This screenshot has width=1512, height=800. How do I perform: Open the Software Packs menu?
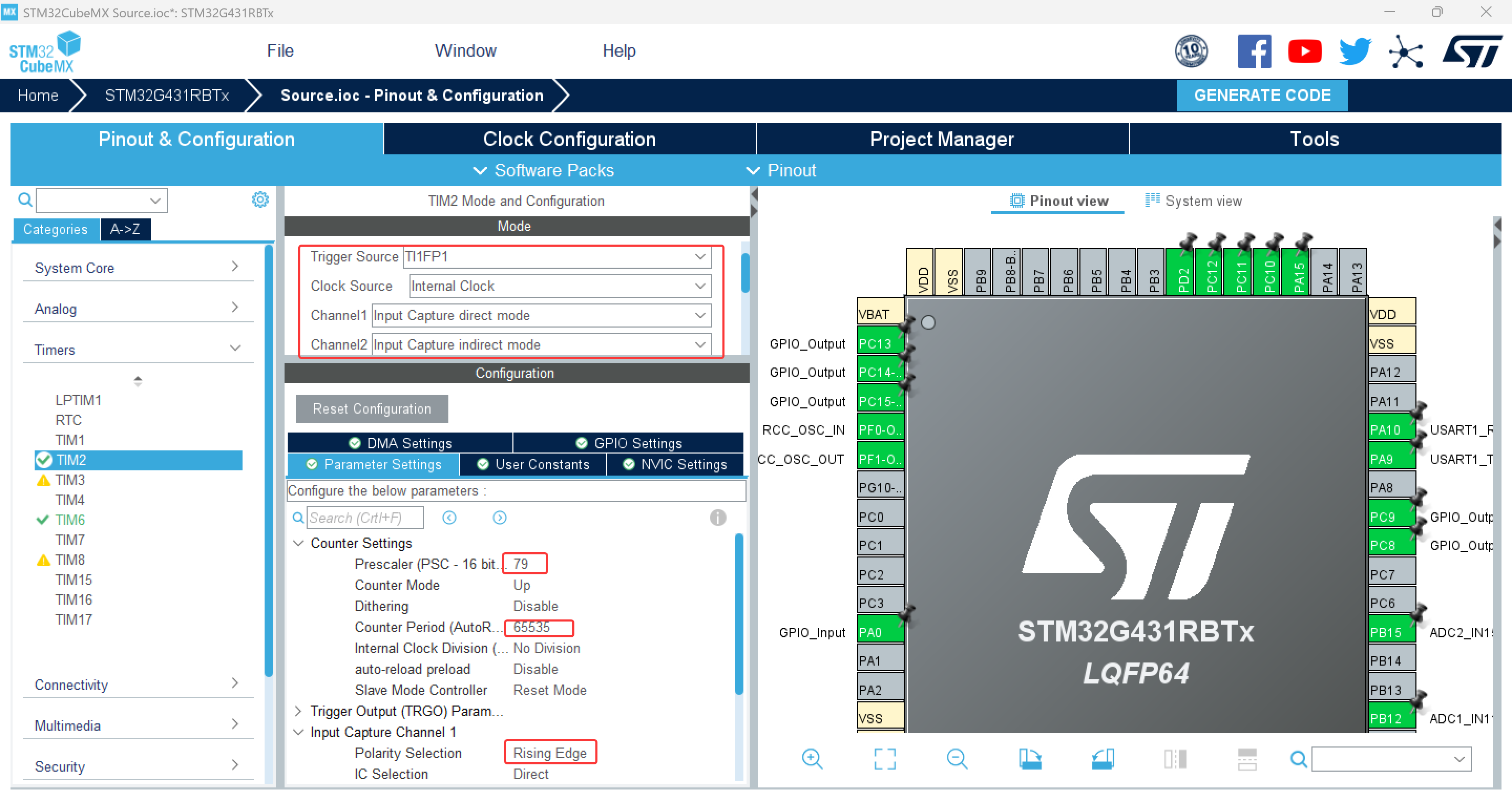coord(543,170)
